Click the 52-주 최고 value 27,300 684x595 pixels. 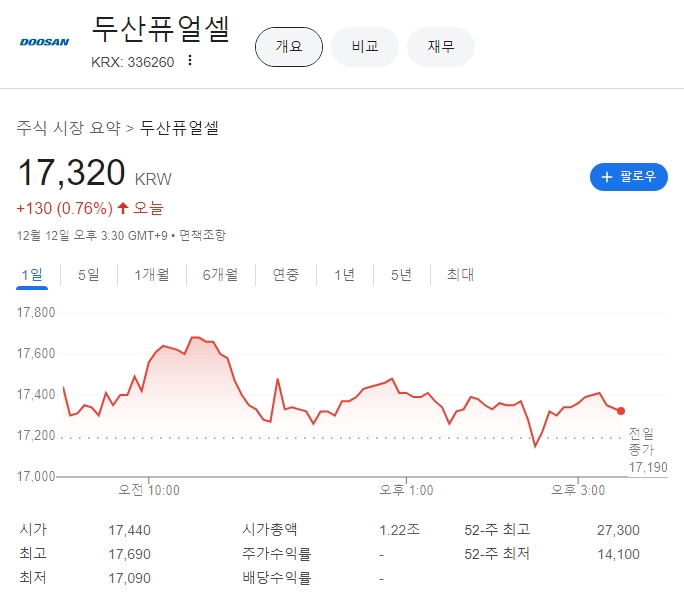click(x=618, y=530)
